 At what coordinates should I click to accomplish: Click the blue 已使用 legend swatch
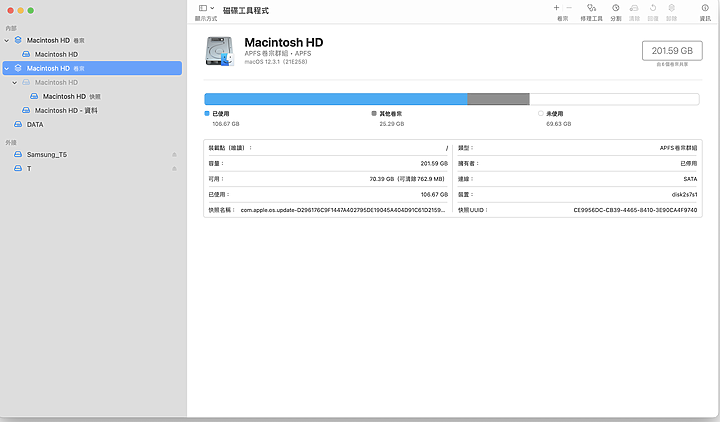[x=207, y=113]
